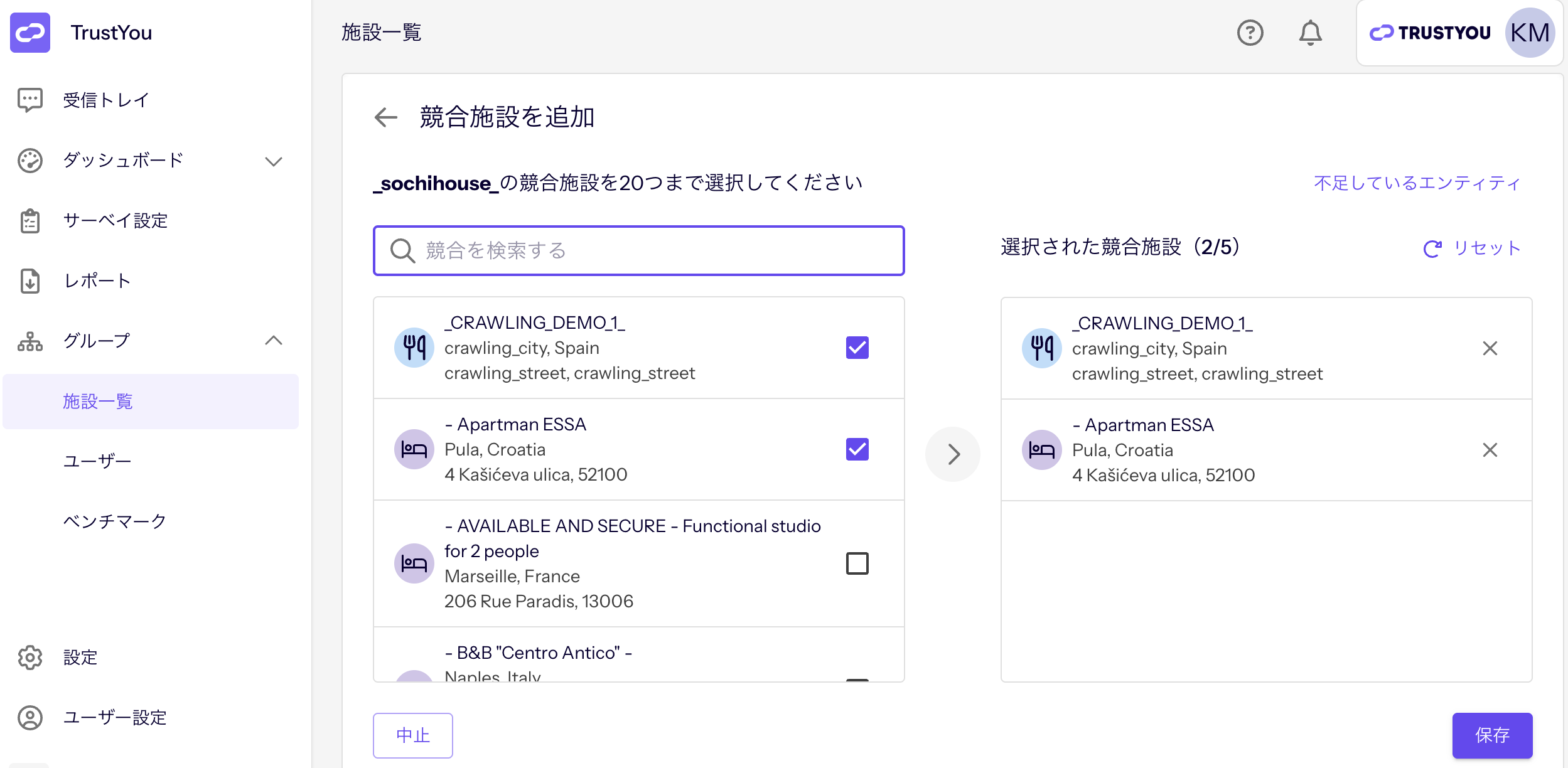
Task: Click the サーベイ設定 clipboard icon
Action: 30,221
